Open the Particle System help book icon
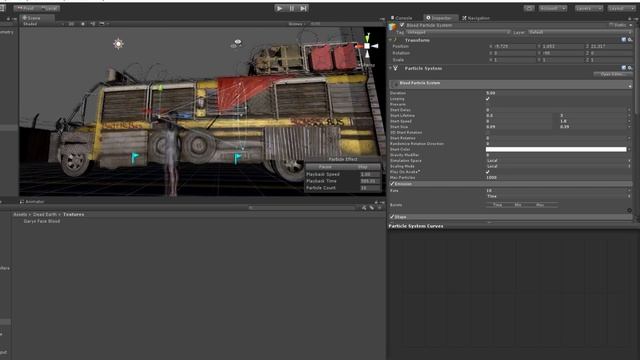Image resolution: width=640 pixels, height=360 pixels. pos(624,68)
